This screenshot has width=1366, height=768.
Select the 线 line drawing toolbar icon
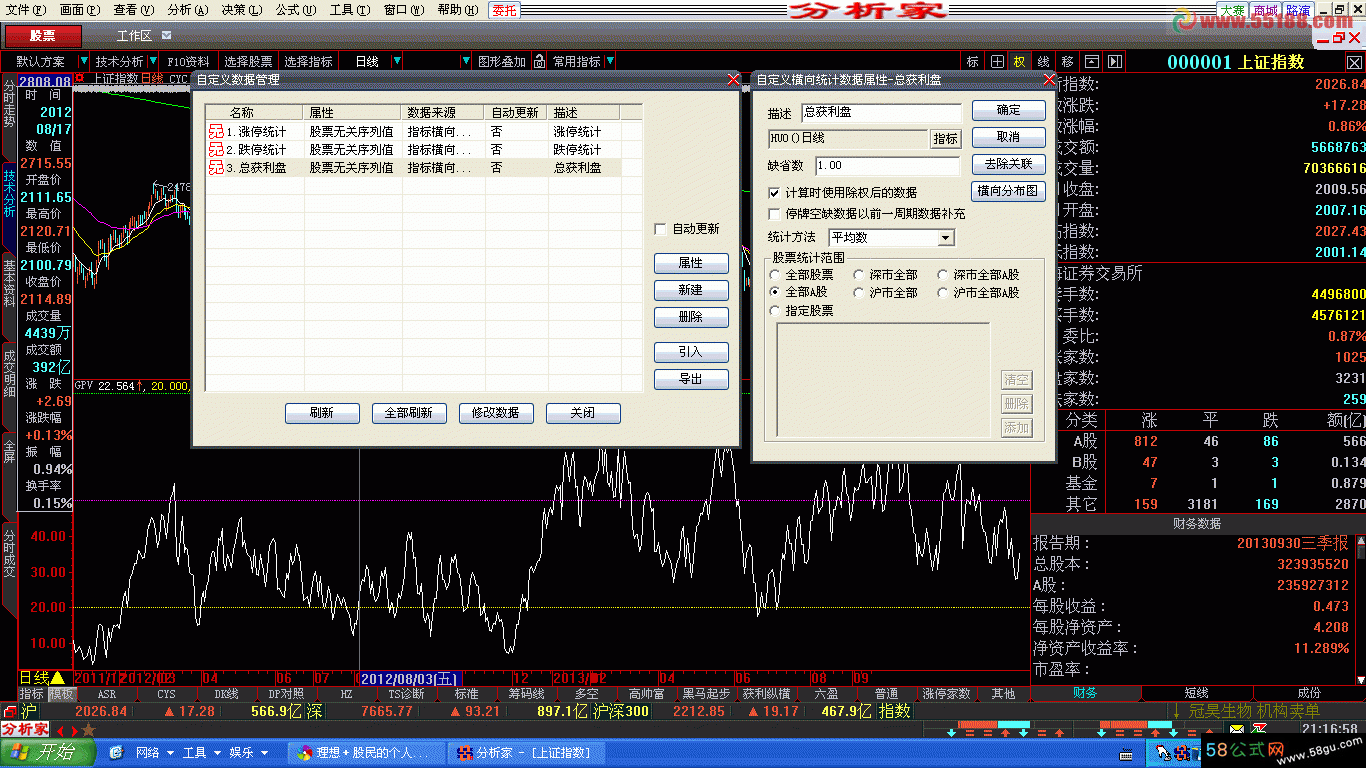pyautogui.click(x=1044, y=61)
